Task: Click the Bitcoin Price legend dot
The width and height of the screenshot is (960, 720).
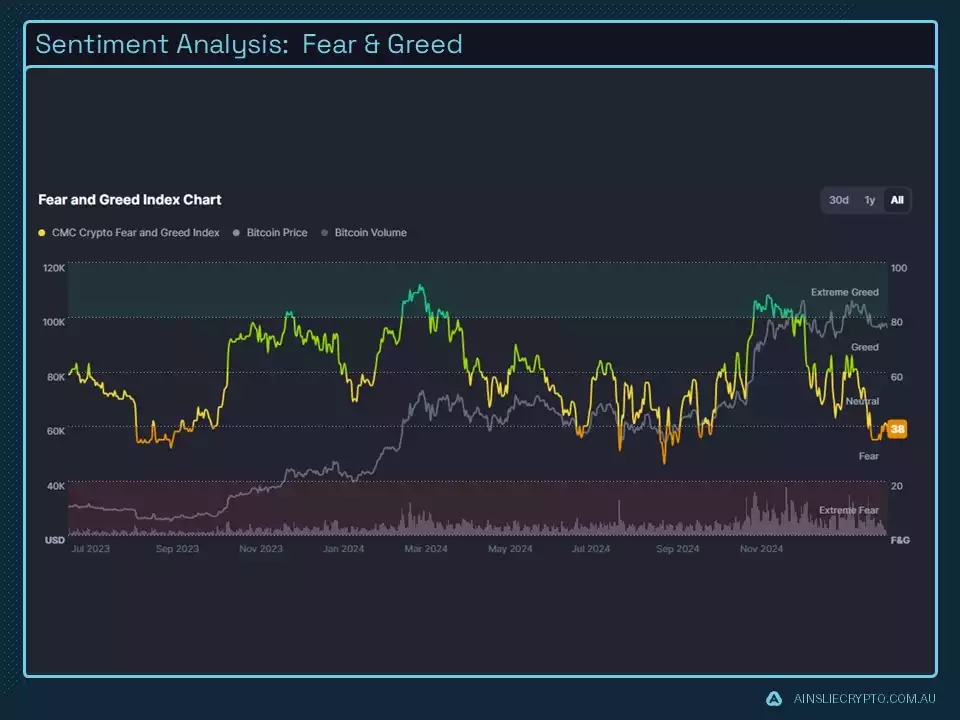Action: click(236, 232)
